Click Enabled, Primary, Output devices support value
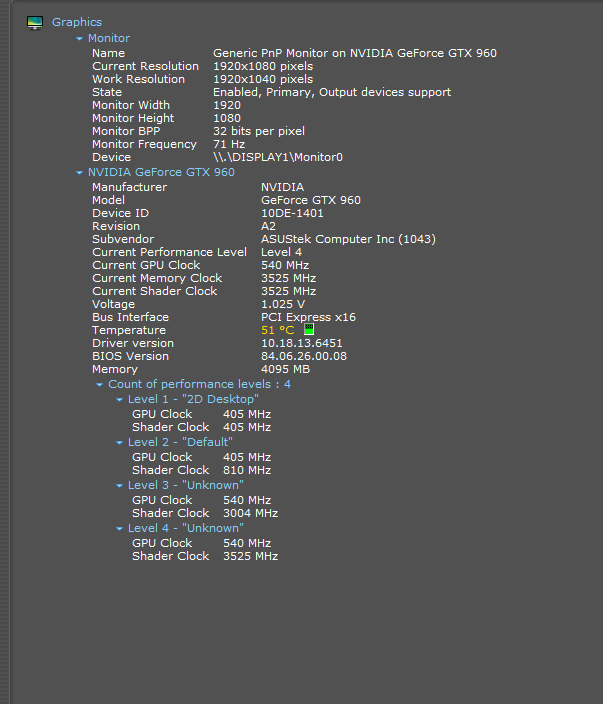Image resolution: width=603 pixels, height=704 pixels. pos(332,92)
